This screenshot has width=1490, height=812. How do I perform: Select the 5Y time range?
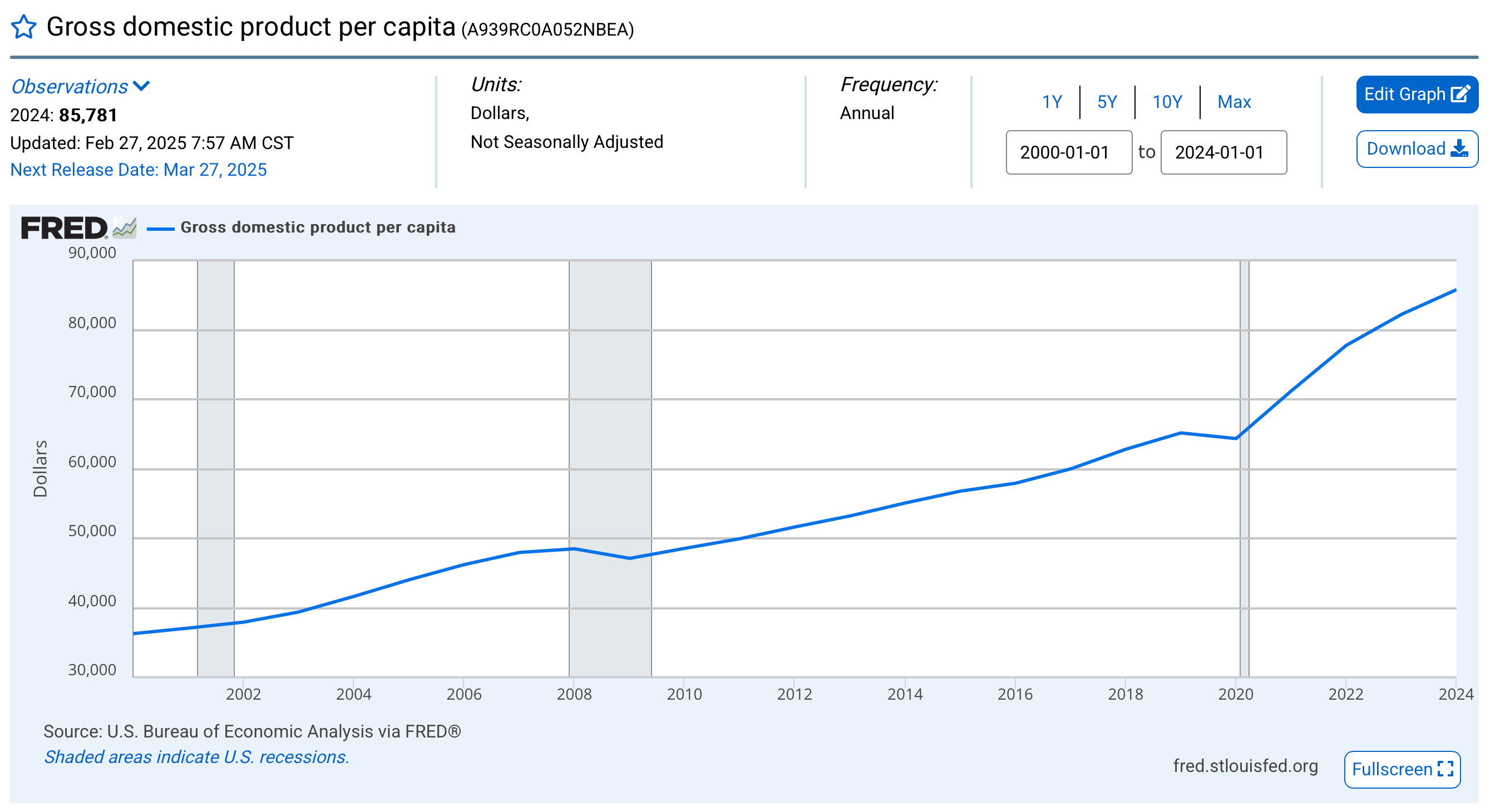pos(1107,102)
